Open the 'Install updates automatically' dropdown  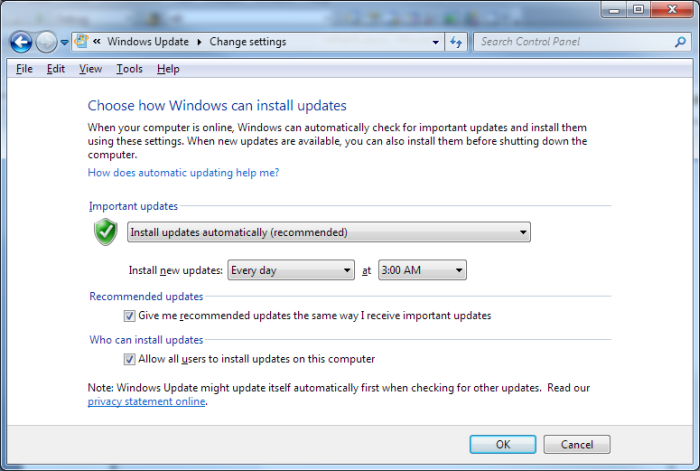329,232
